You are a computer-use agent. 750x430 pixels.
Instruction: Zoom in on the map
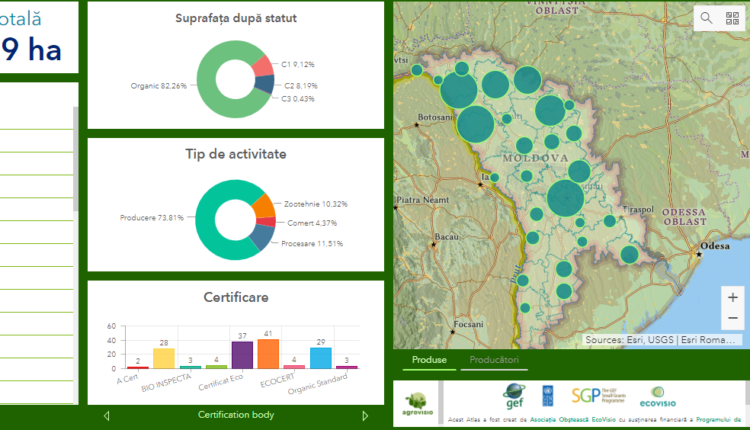point(732,298)
